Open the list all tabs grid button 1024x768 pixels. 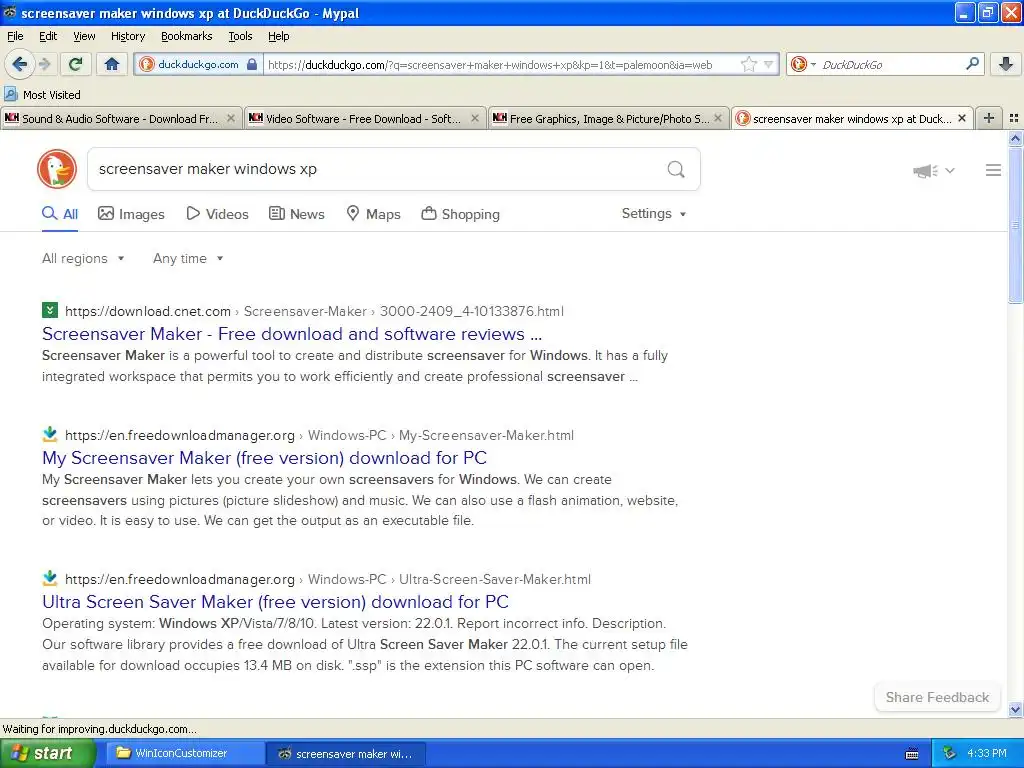(1014, 118)
